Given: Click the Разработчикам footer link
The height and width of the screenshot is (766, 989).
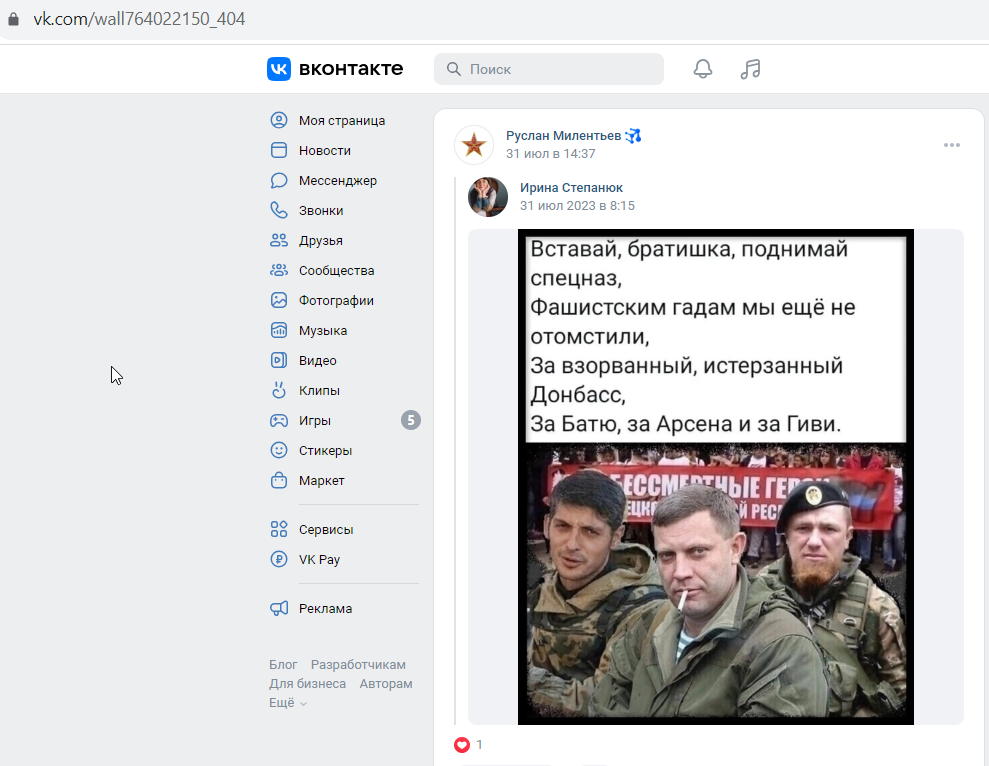Looking at the screenshot, I should [x=358, y=664].
